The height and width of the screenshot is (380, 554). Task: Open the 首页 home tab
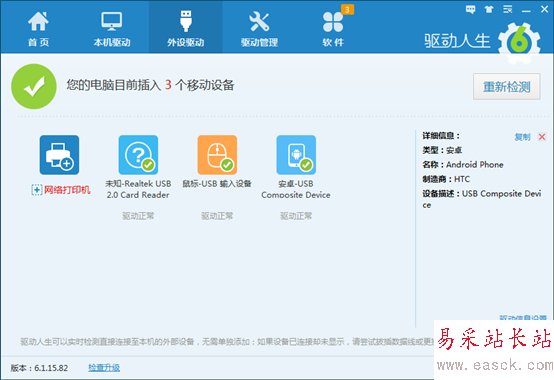click(38, 28)
